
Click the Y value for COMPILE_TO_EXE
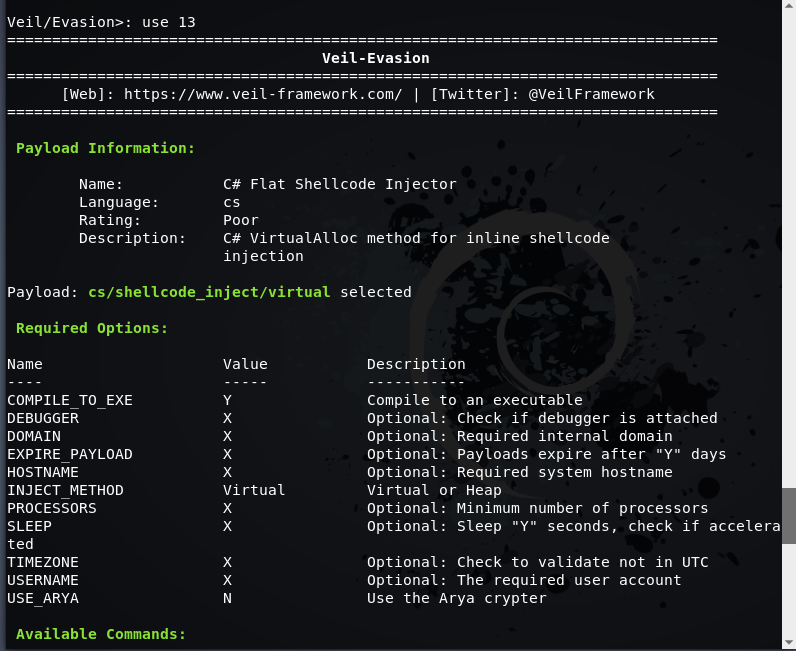[x=227, y=400]
